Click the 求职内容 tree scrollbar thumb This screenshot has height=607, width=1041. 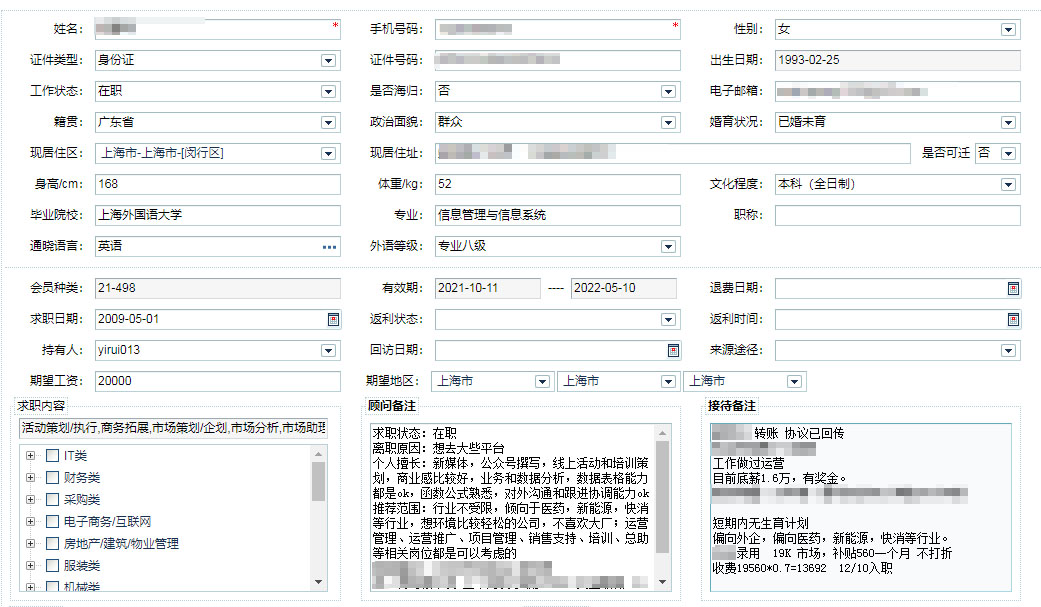coord(319,482)
